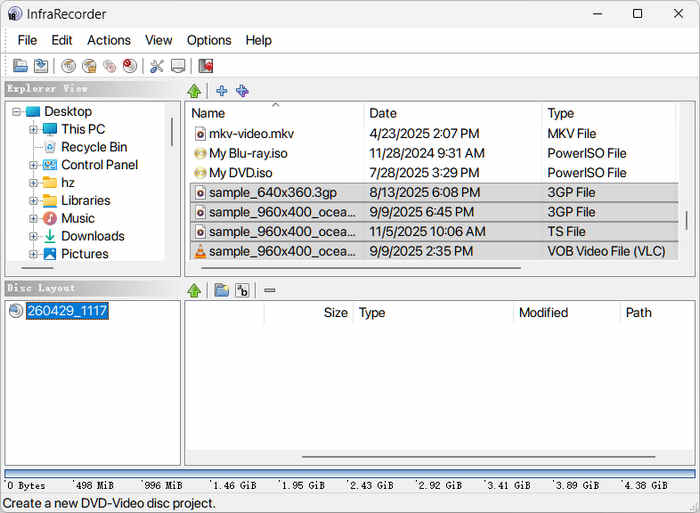Viewport: 700px width, 513px height.
Task: Open the Actions menu
Action: coord(109,40)
